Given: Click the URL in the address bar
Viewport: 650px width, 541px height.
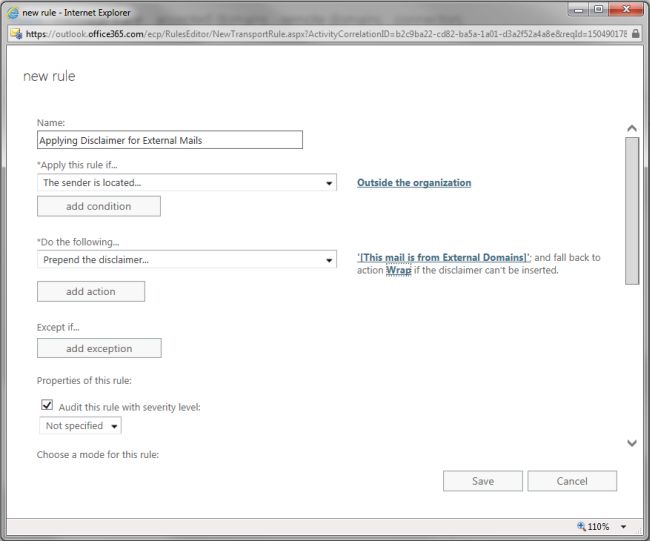Looking at the screenshot, I should point(326,34).
